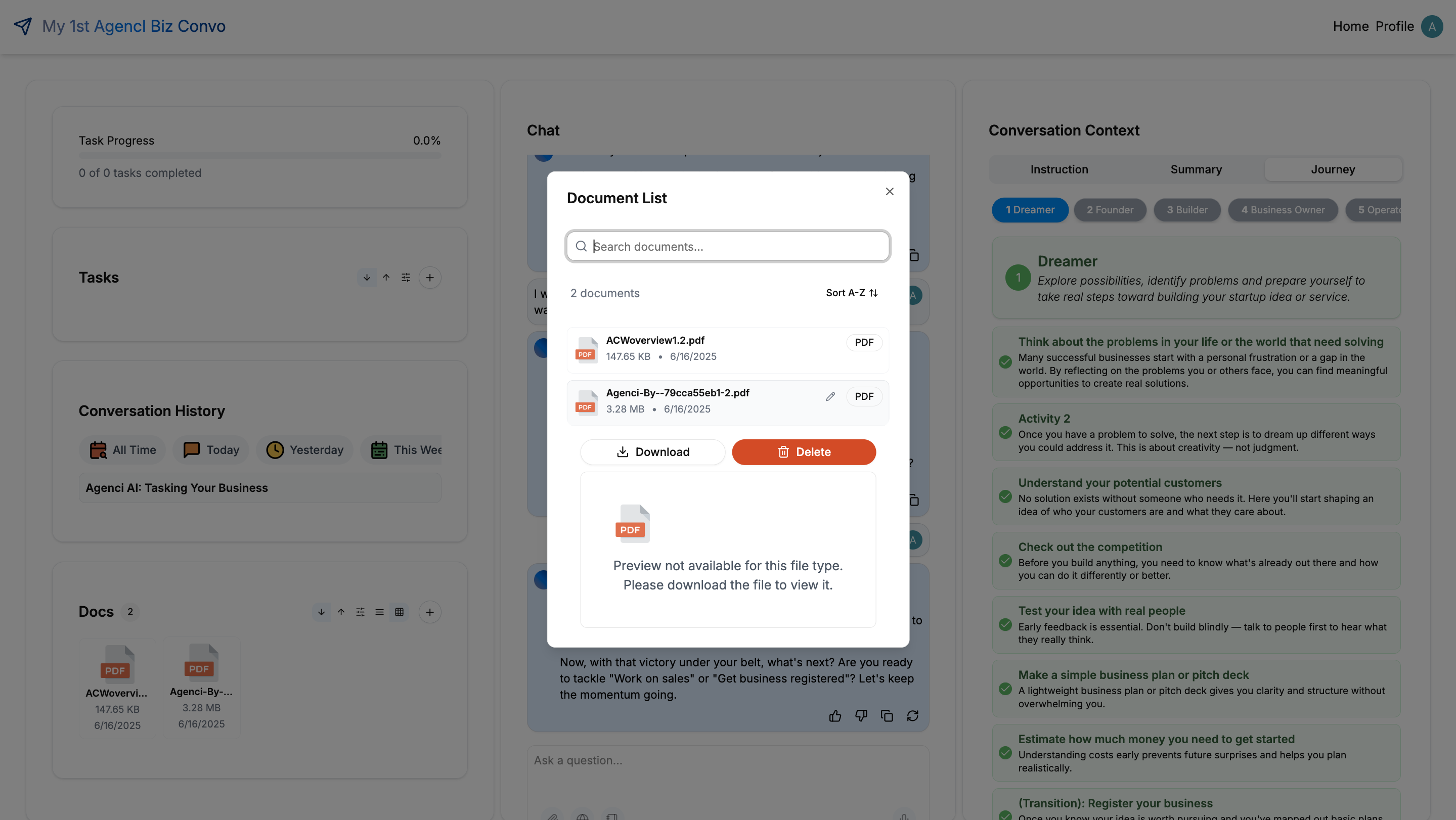
Task: Filter conversation history by All Time
Action: pos(123,450)
